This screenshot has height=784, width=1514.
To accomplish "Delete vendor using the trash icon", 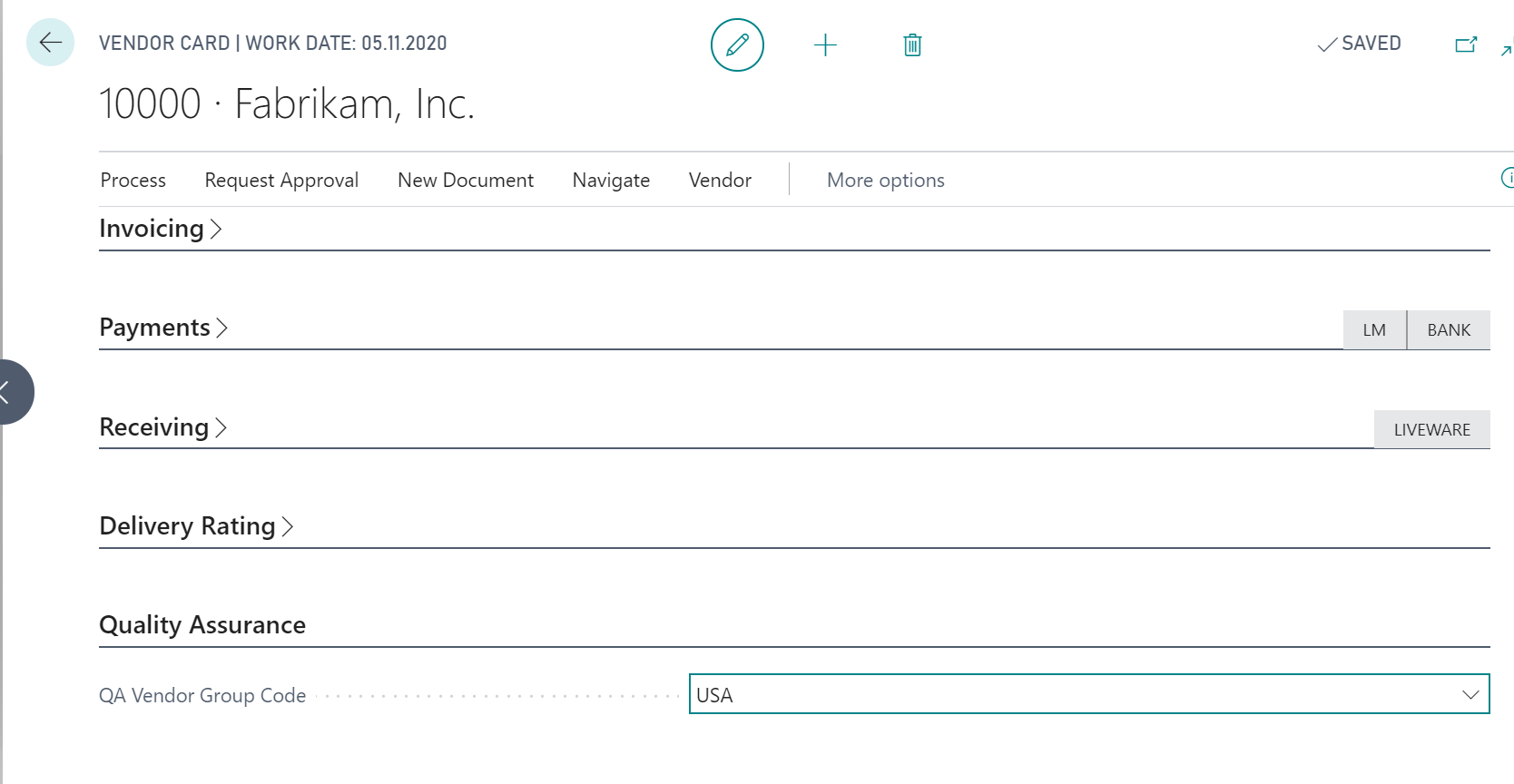I will [x=912, y=44].
